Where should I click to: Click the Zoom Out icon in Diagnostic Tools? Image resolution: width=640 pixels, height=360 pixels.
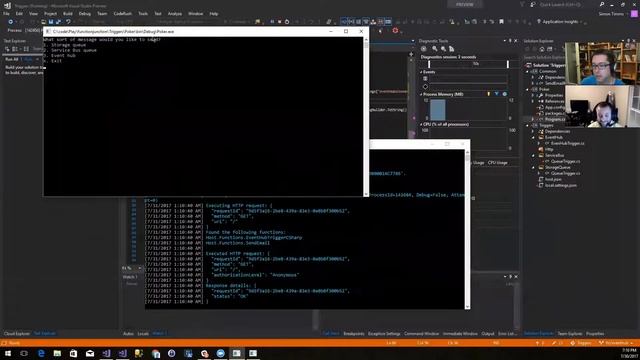coord(443,49)
